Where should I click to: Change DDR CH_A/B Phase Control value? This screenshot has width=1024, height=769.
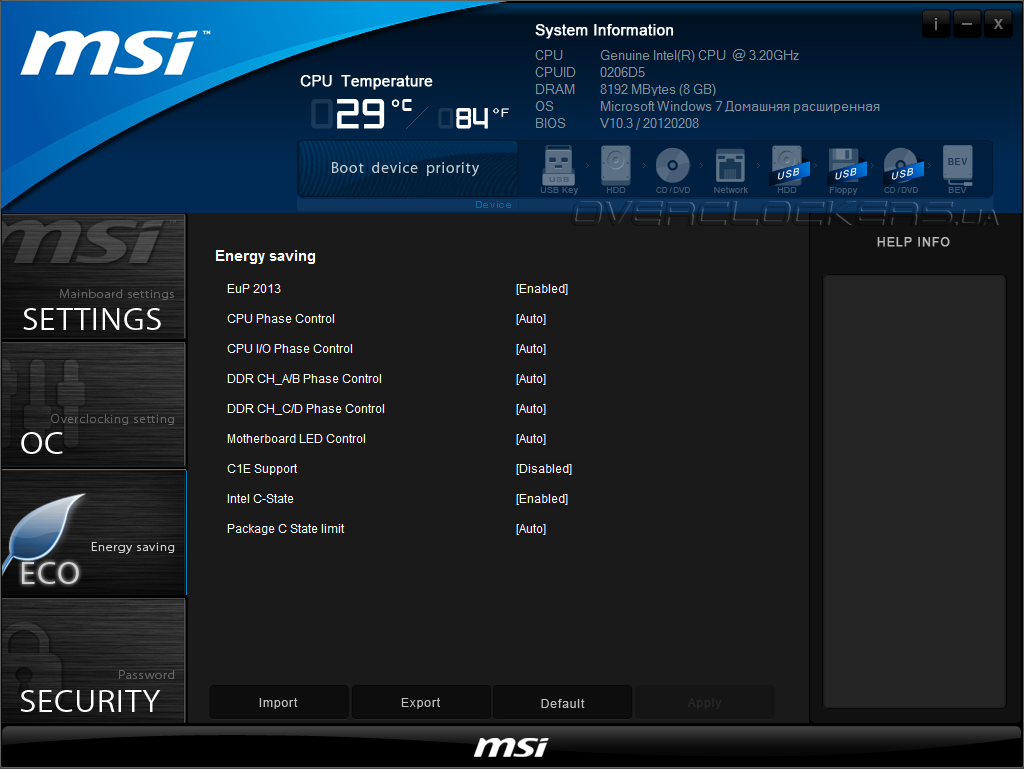(531, 379)
